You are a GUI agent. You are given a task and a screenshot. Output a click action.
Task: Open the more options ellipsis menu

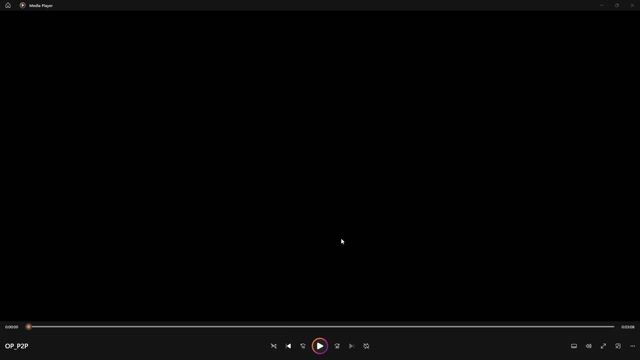click(x=632, y=346)
